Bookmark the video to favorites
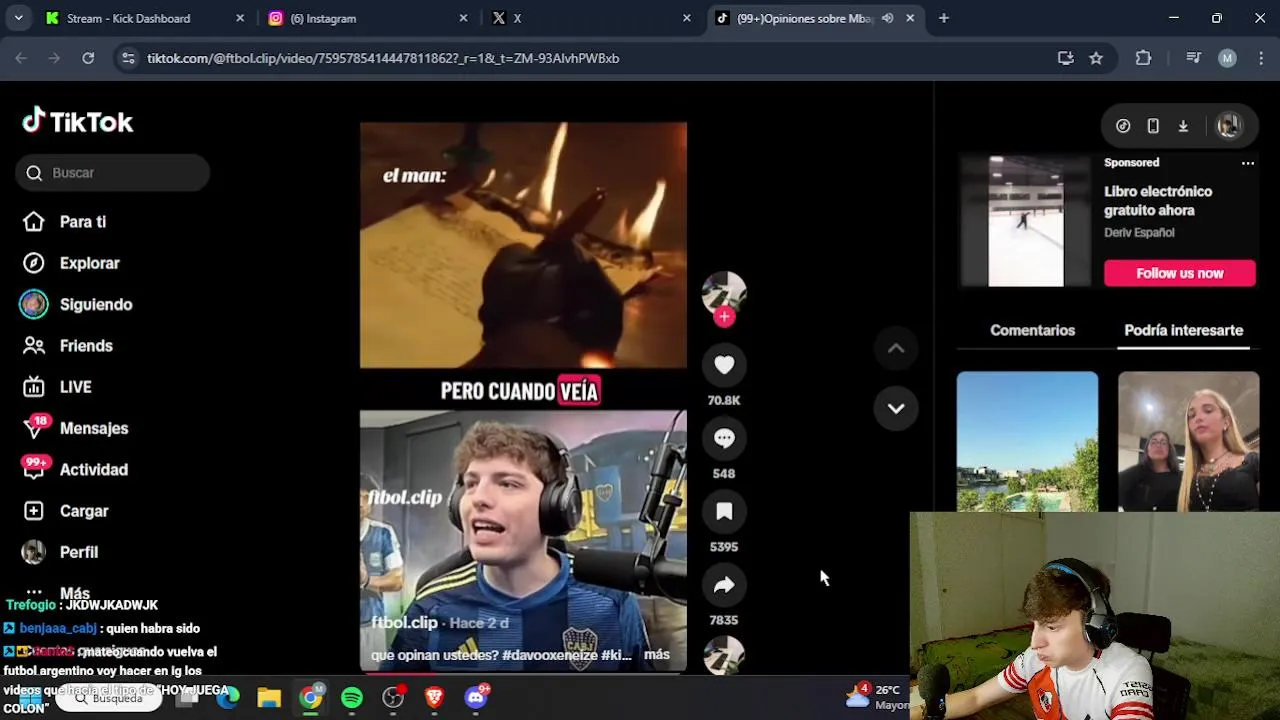 724,512
